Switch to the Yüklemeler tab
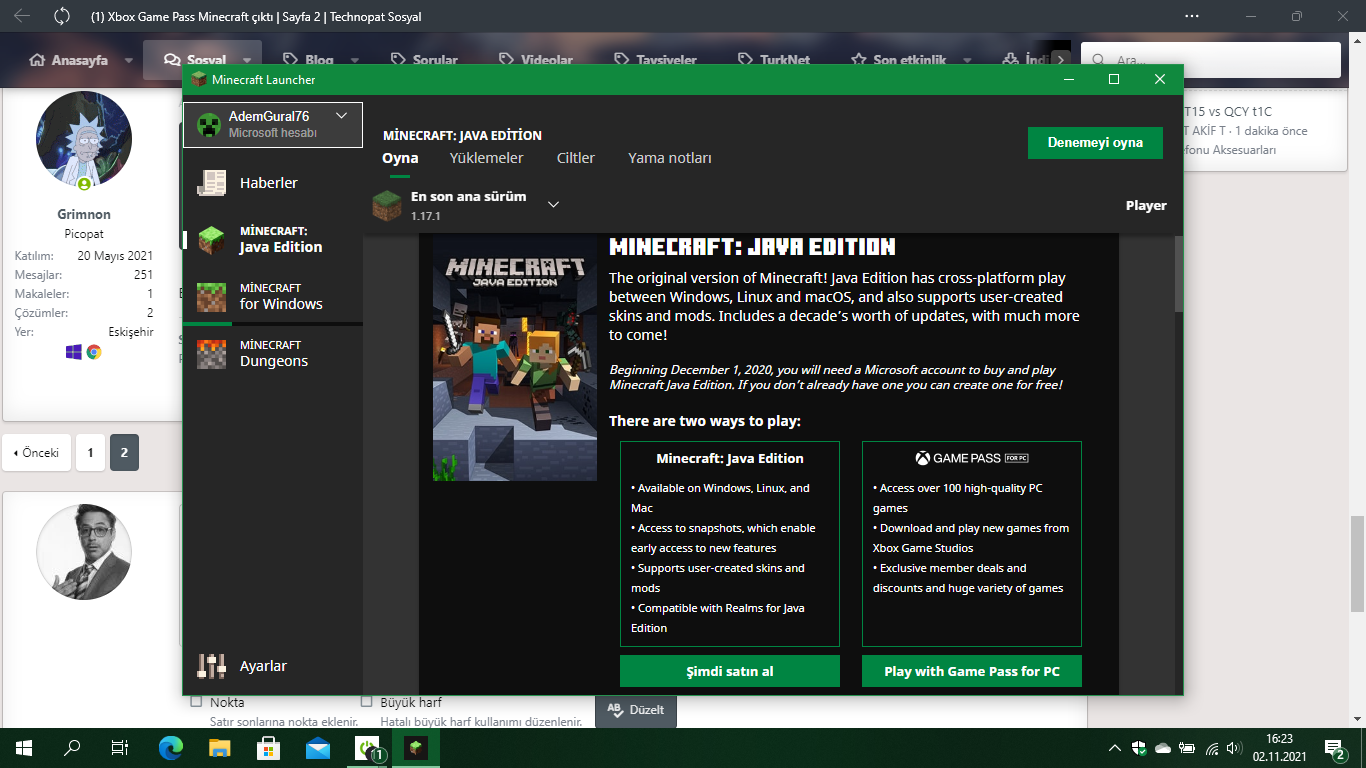 point(486,158)
